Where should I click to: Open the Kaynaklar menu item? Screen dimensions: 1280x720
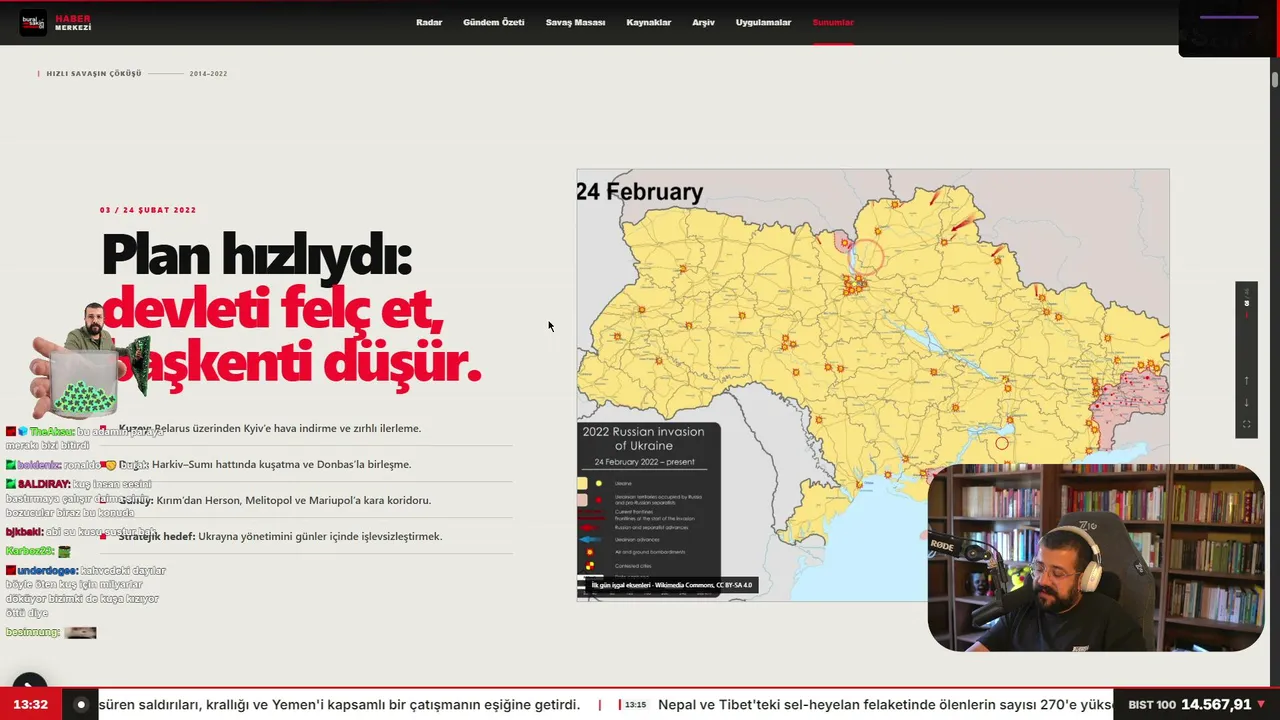tap(648, 22)
